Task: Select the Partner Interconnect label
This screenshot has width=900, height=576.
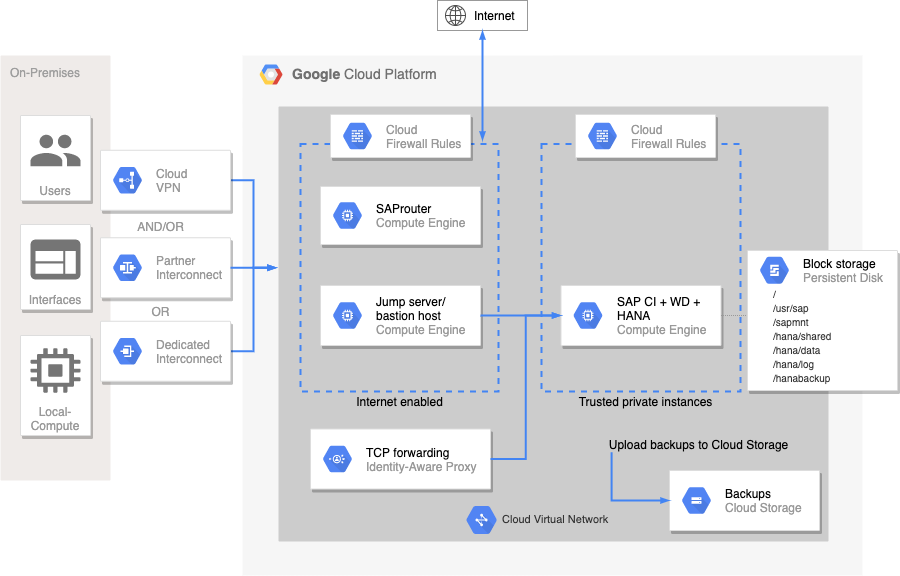Action: 189,268
